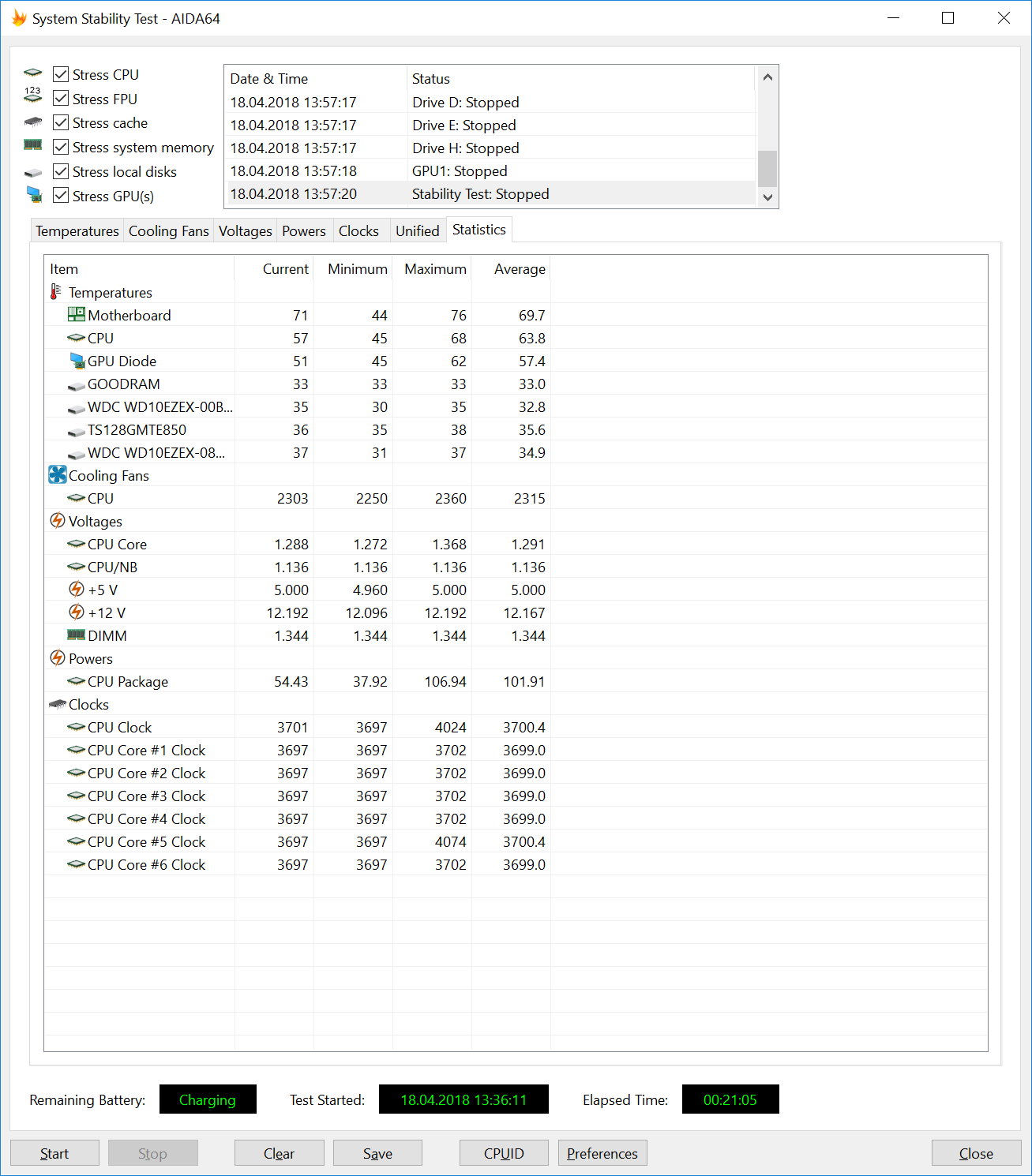Click the thermometer icon of Temperatures group
1032x1176 pixels.
tap(55, 292)
